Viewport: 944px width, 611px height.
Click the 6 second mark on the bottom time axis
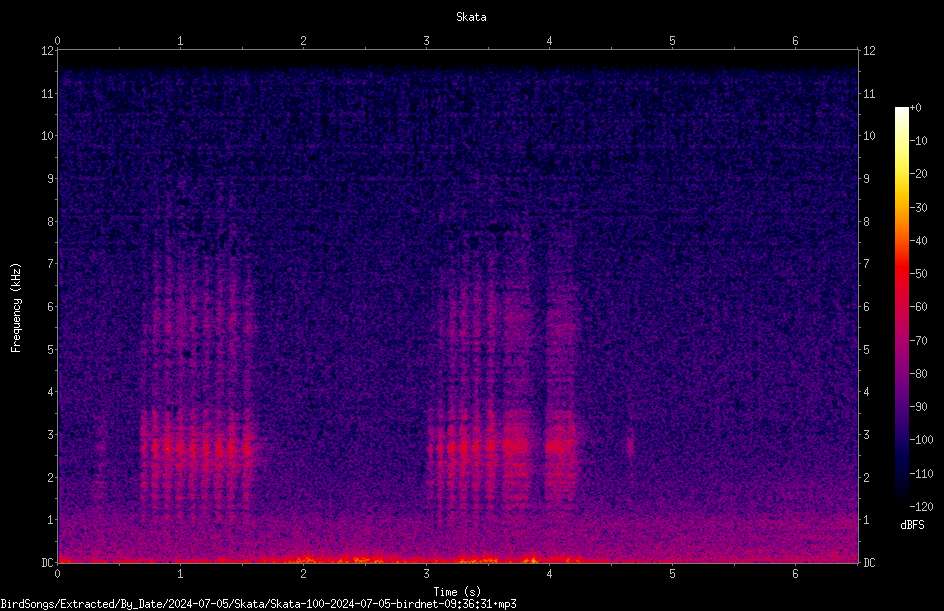tap(795, 574)
